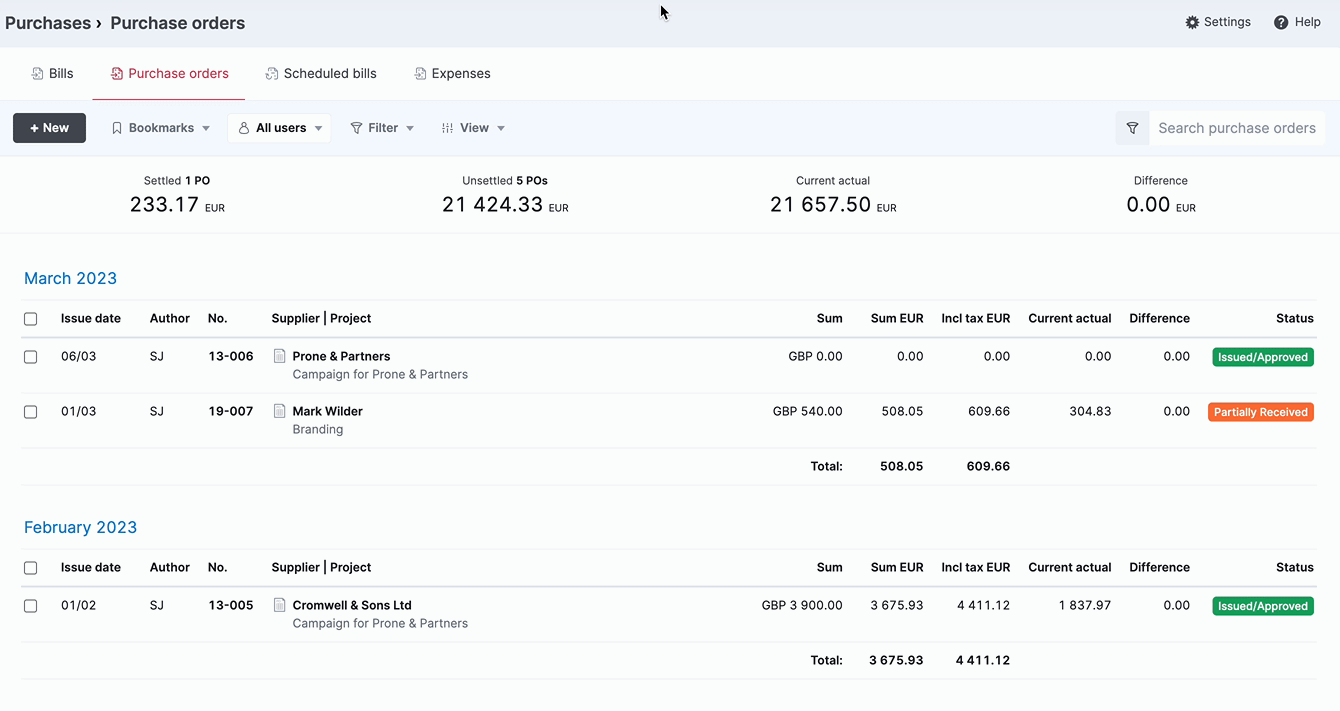Open document icon for Mark Wilder order
Viewport: 1340px width, 711px height.
(x=280, y=411)
